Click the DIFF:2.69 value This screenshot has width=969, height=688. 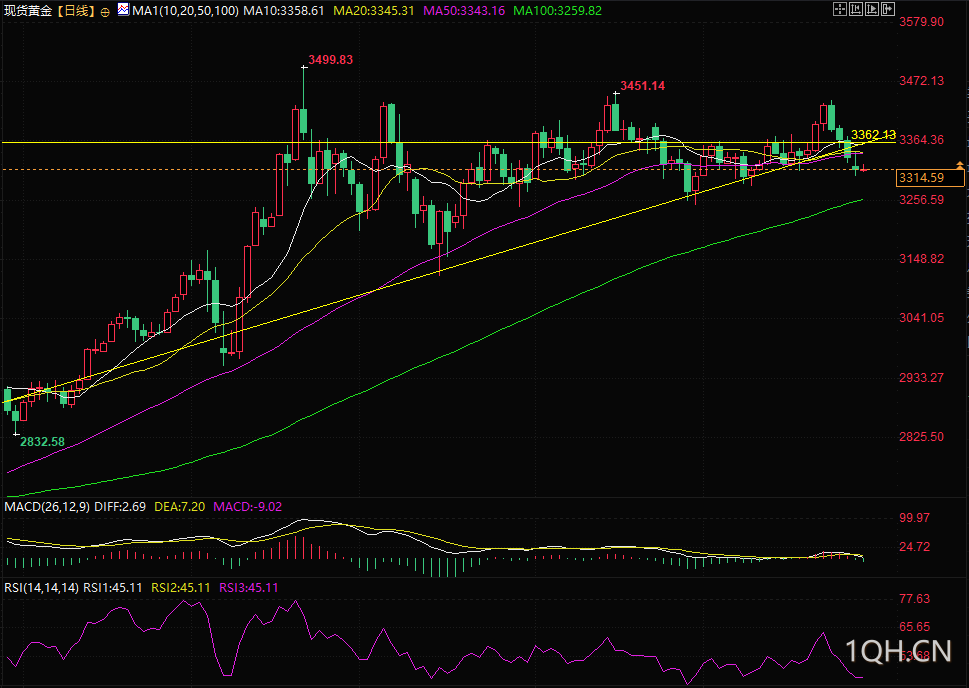coord(120,507)
